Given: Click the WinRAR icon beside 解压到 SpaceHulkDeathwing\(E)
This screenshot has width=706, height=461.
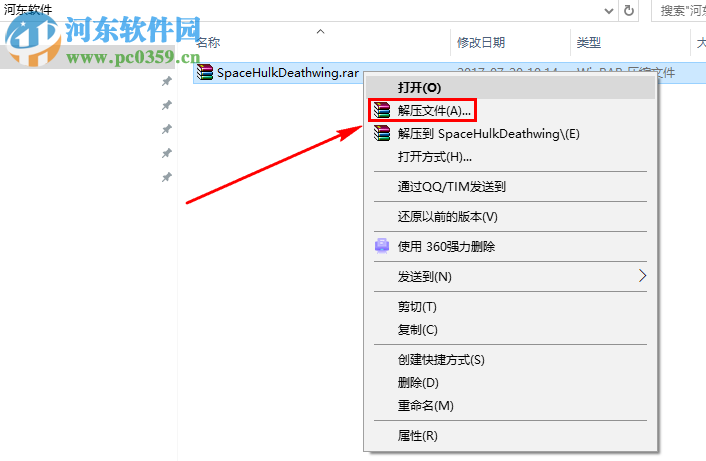Looking at the screenshot, I should click(x=382, y=133).
